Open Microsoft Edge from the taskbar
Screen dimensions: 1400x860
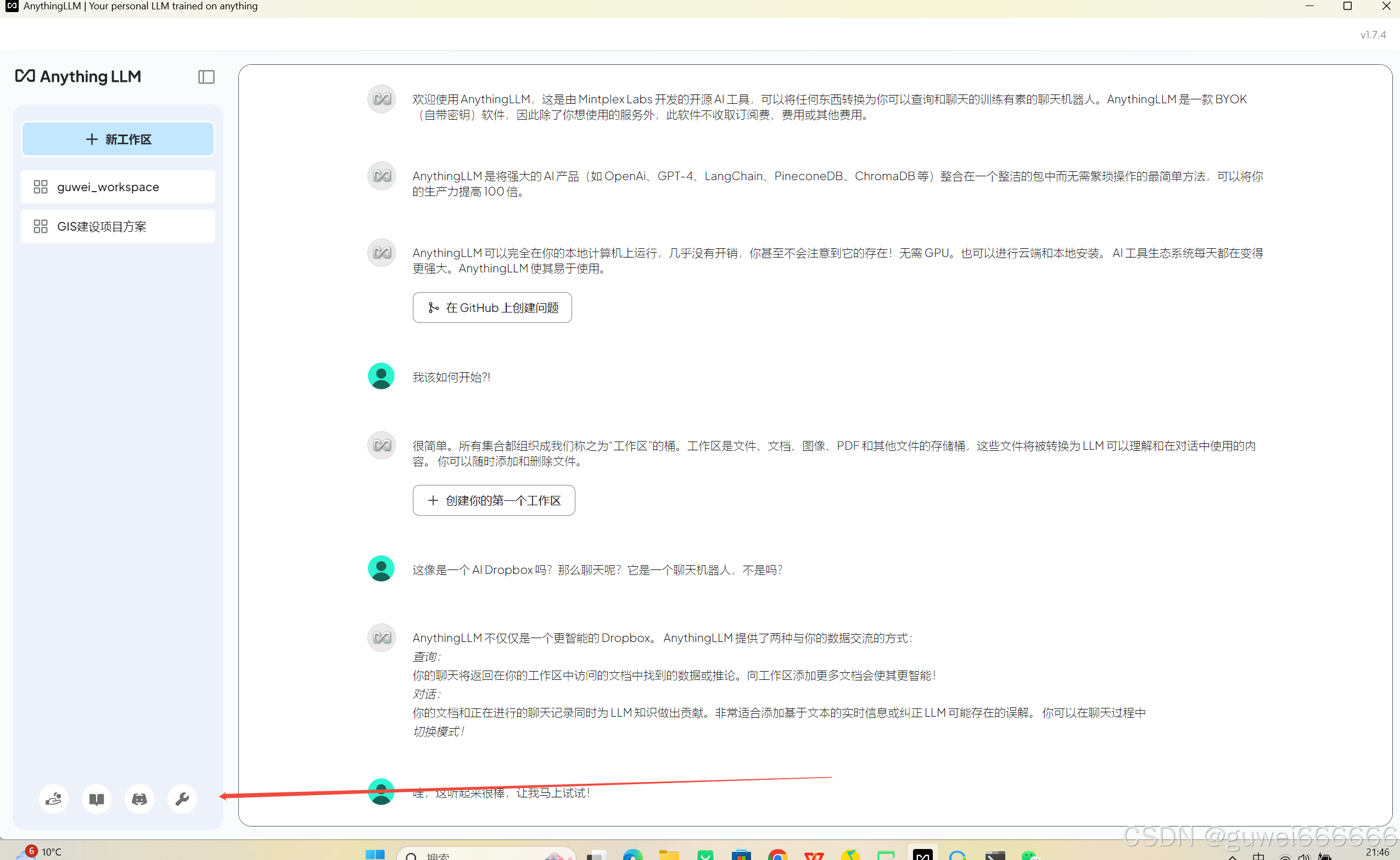pos(633,855)
